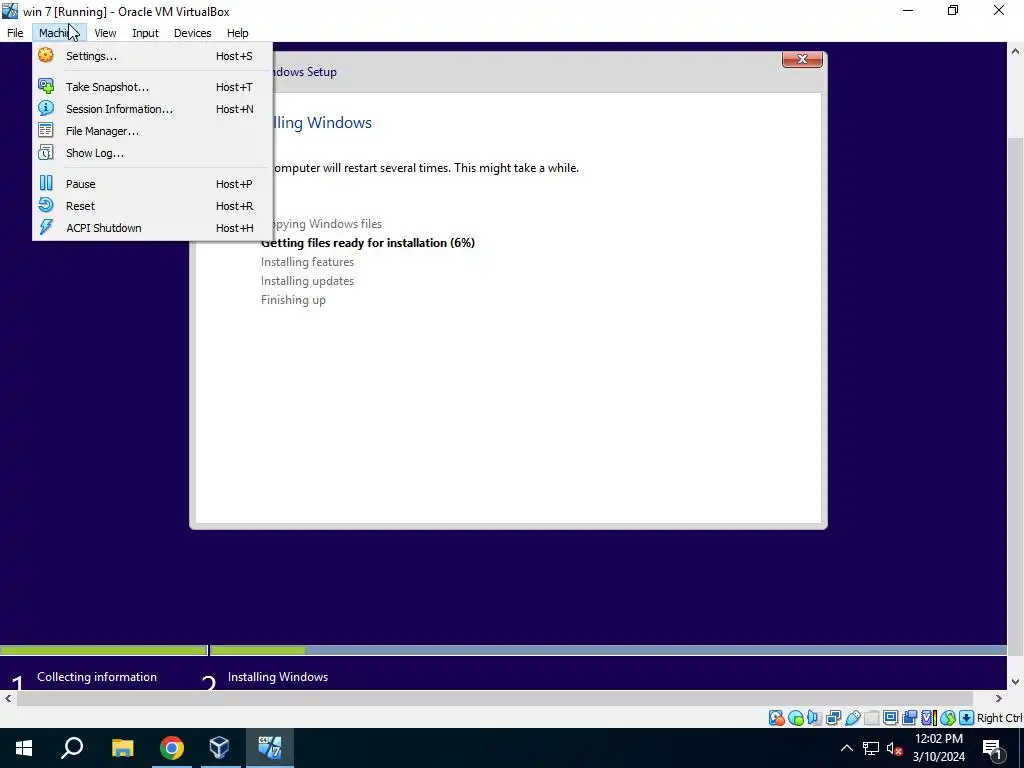Click the horizontal scrollbar right arrow
Viewport: 1024px width, 768px height.
[x=999, y=699]
